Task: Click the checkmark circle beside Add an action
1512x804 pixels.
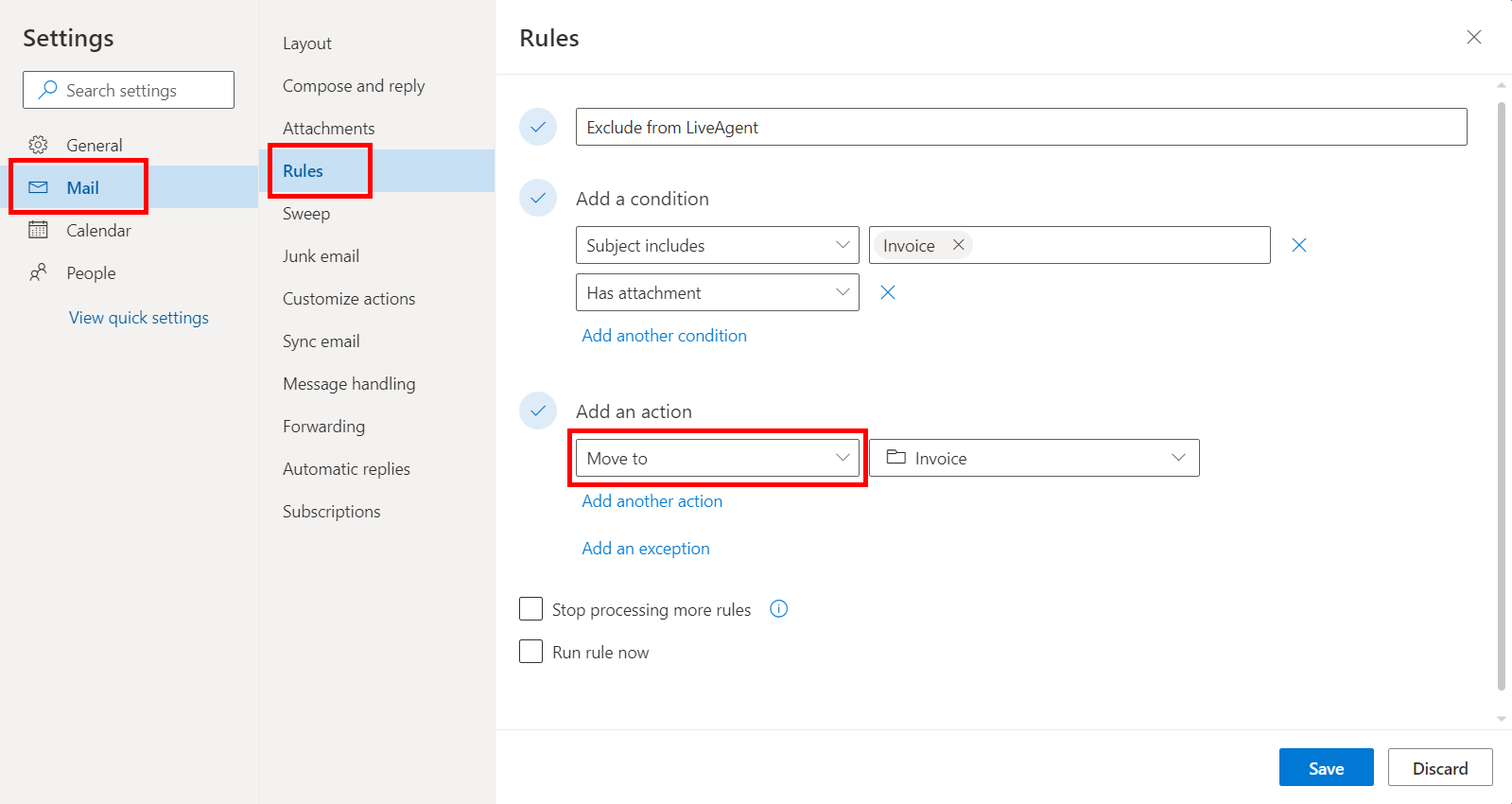Action: coord(538,411)
